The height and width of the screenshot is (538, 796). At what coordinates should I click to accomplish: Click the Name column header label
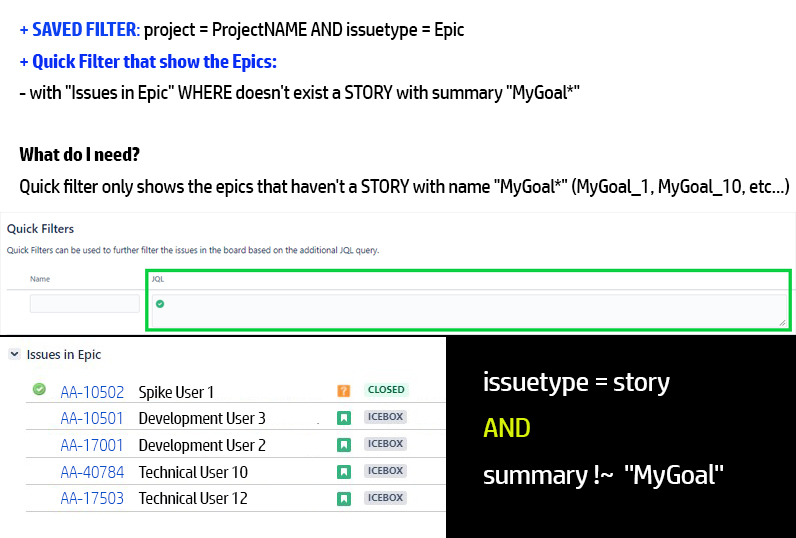40,279
